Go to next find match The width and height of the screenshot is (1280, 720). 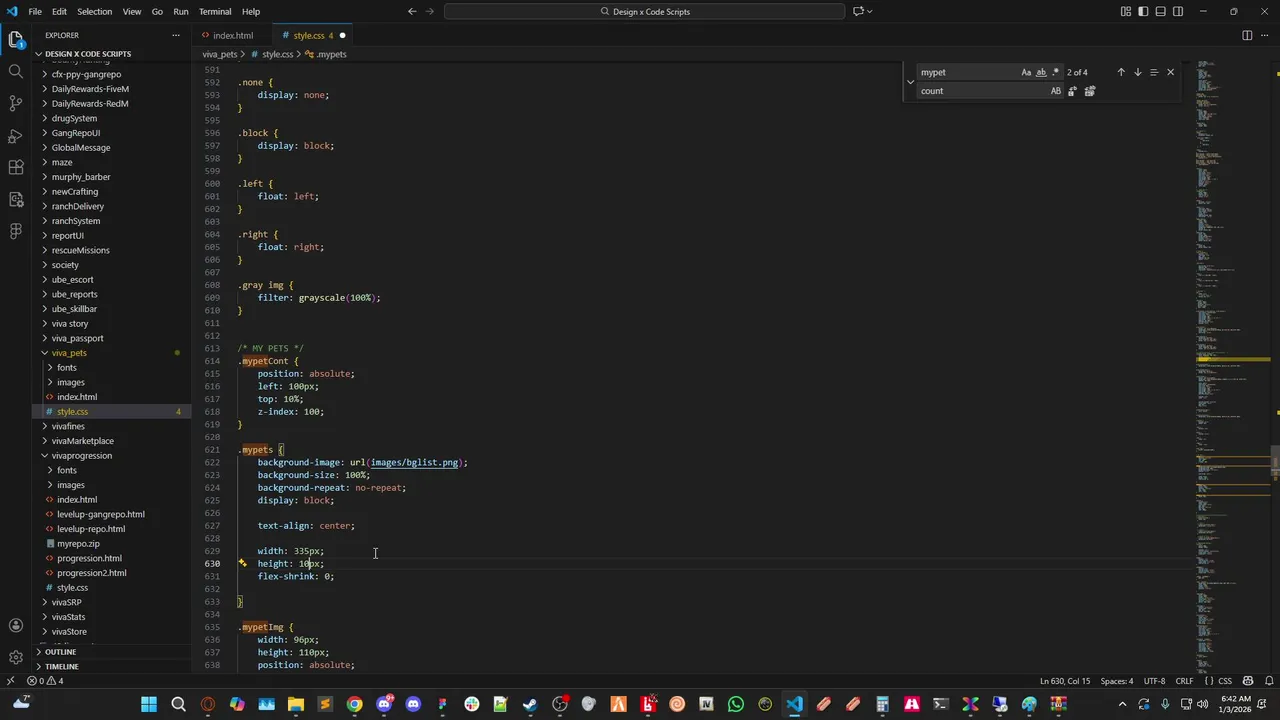pos(1137,72)
